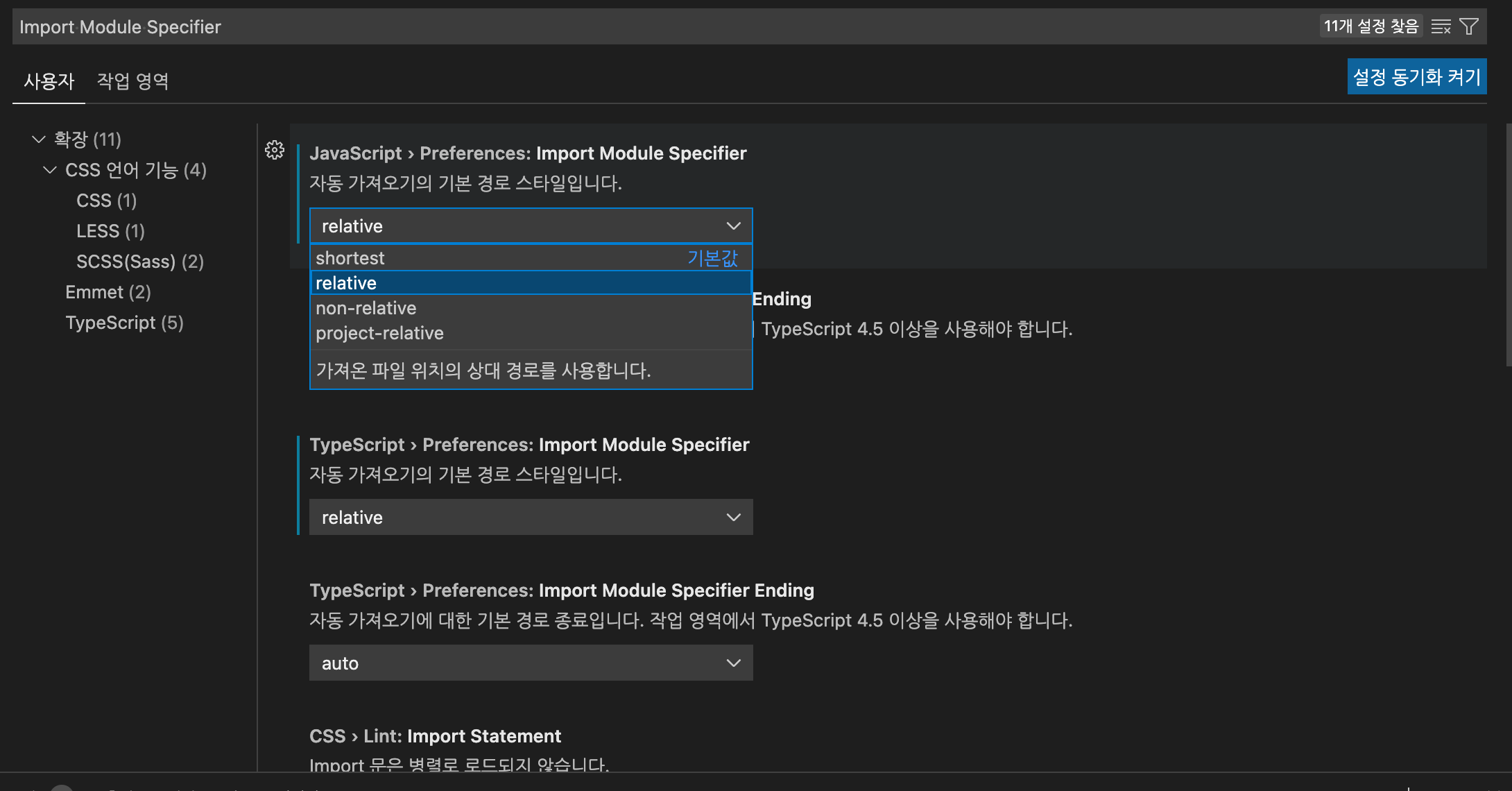
Task: Select LESS (1) in the settings tree
Action: [x=110, y=231]
